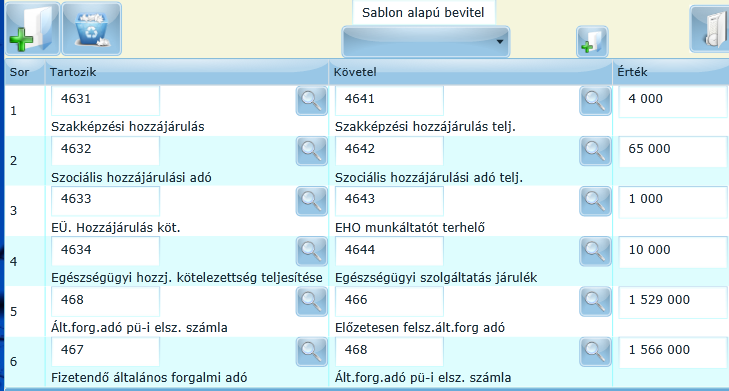729x391 pixels.
Task: Open account search for Tartozik 4632
Action: pyautogui.click(x=311, y=151)
